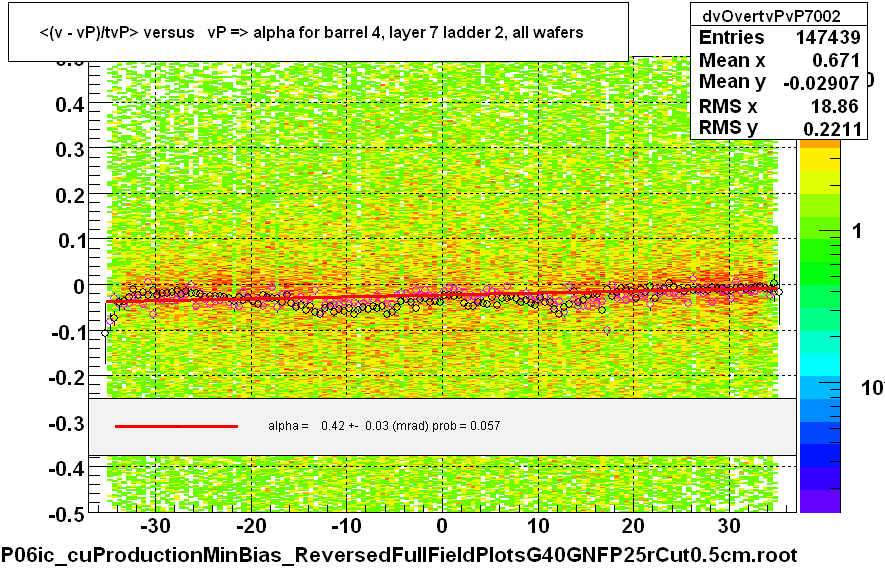Click the Mean x 0.671 row
Viewport: 885px width, 569px height.
(x=779, y=60)
